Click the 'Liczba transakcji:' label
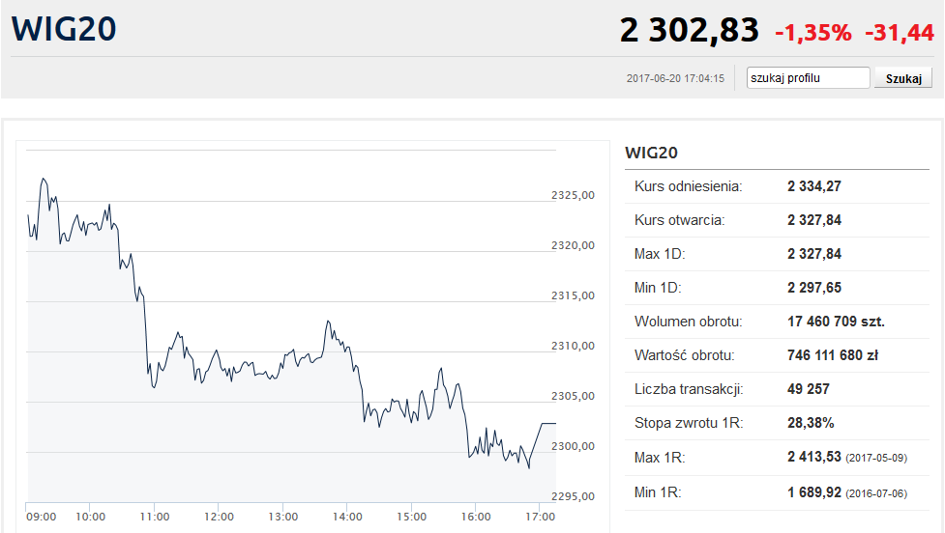 coord(688,389)
